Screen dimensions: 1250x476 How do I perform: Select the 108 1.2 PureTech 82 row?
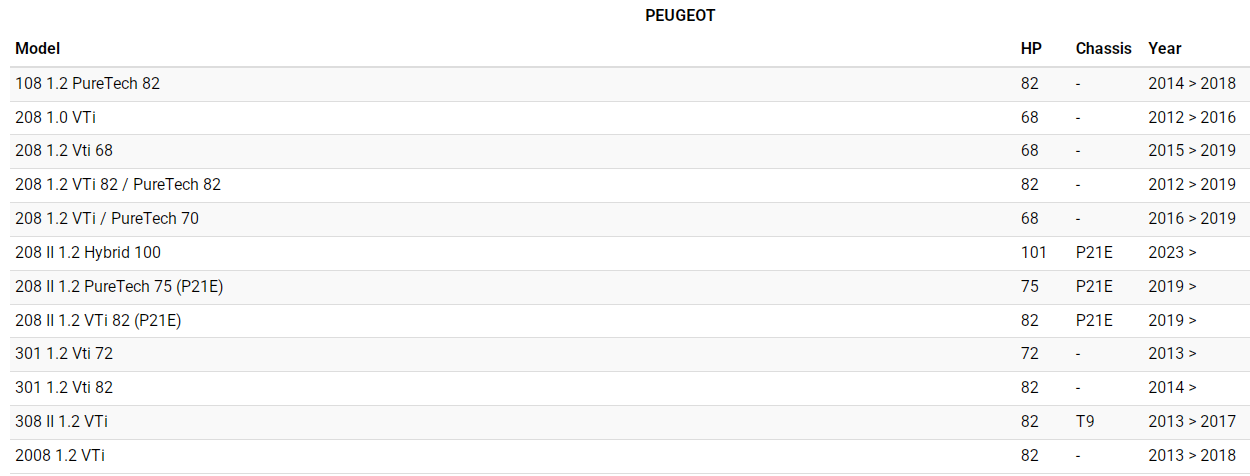click(88, 84)
